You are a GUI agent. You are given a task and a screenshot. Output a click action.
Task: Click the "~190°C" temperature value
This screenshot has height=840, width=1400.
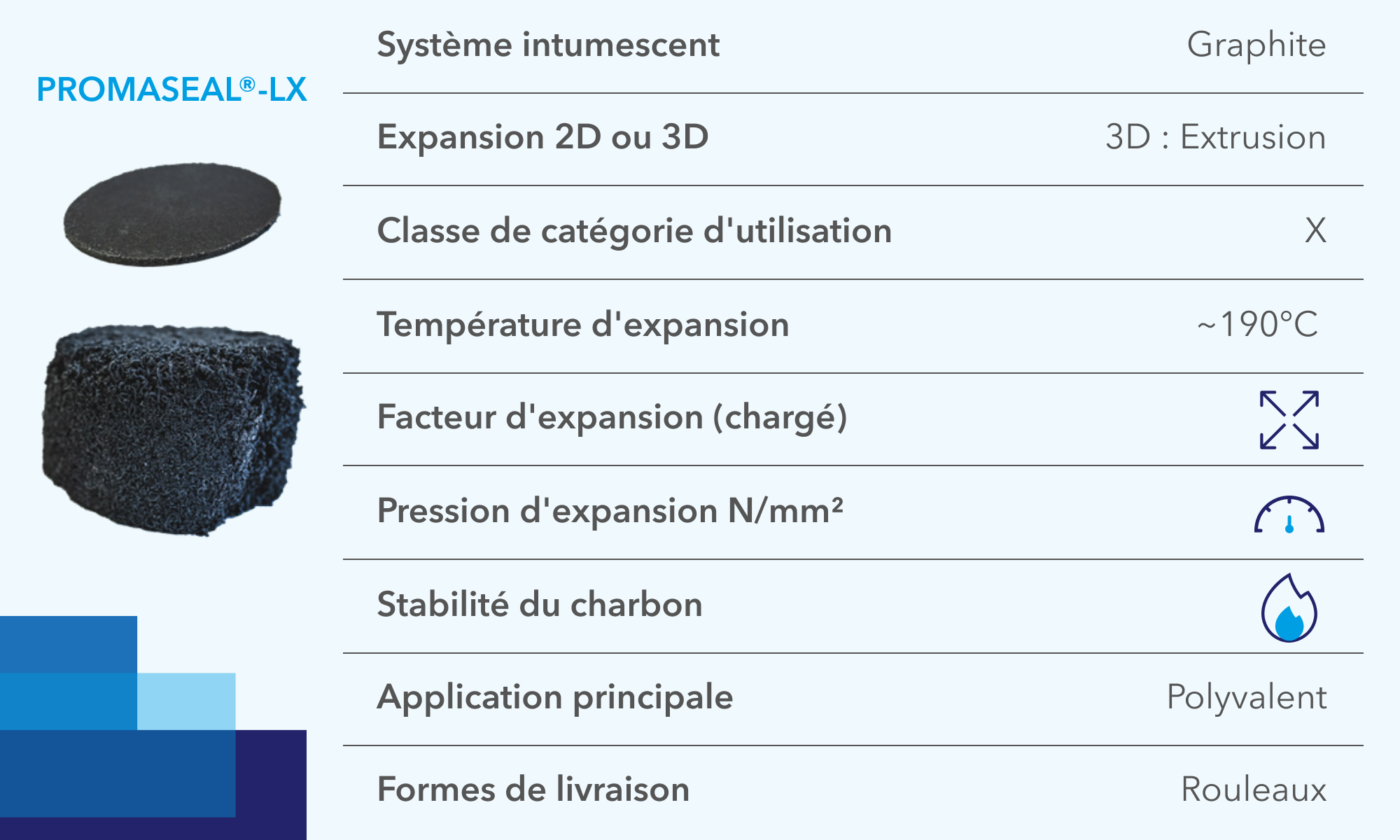click(1257, 325)
